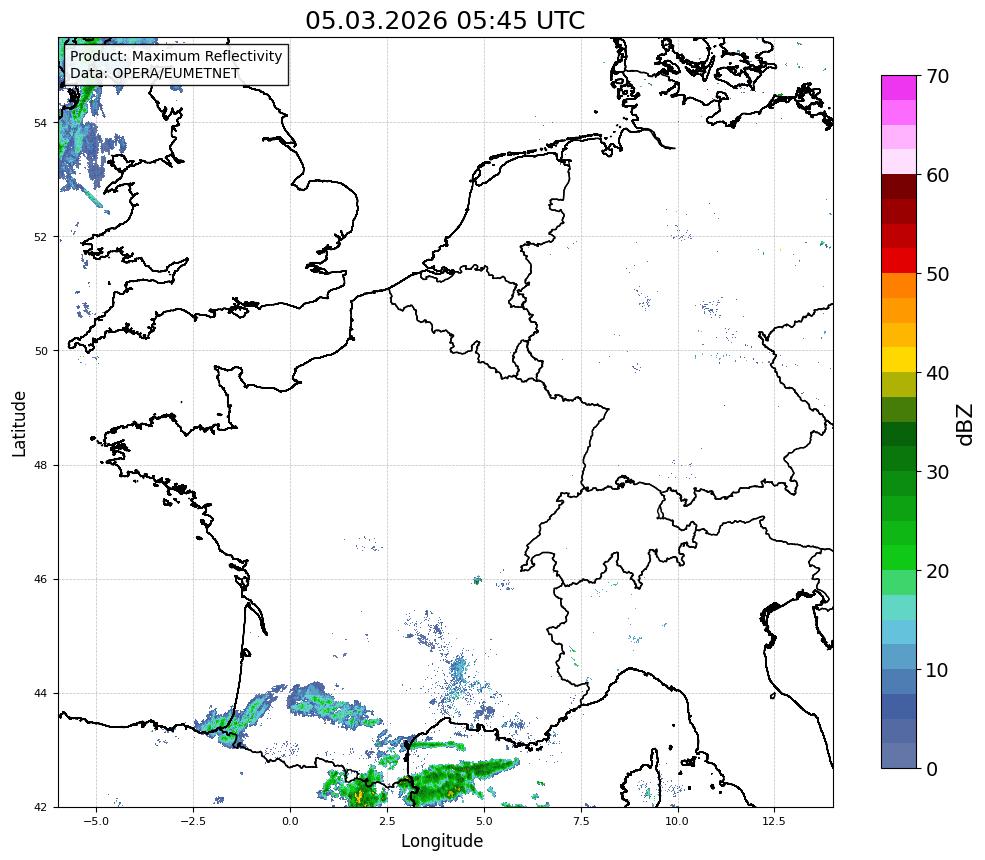Click the latitude tick label 54
This screenshot has height=860, width=985.
[40, 123]
